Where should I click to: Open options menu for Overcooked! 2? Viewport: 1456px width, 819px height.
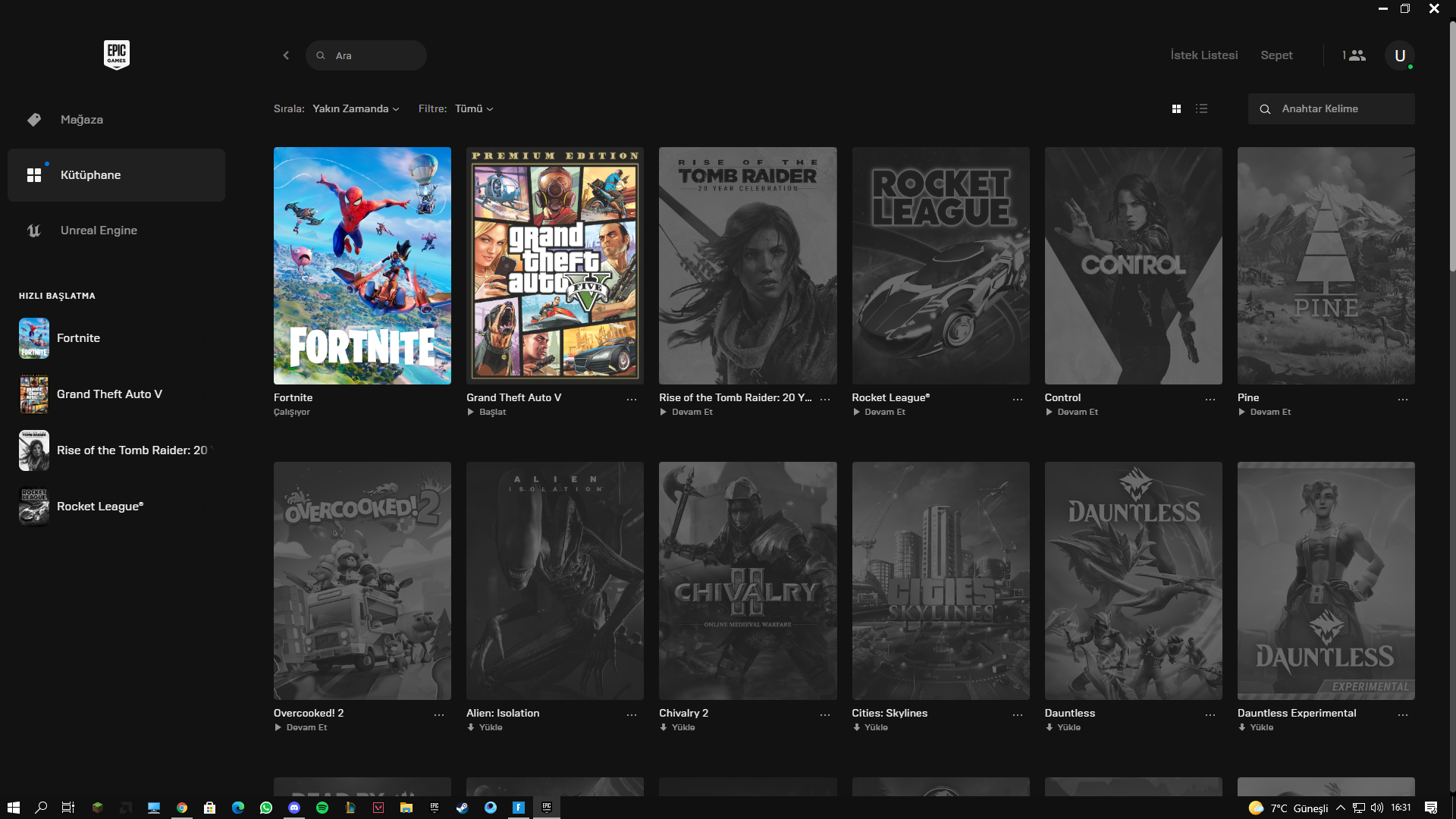tap(439, 714)
